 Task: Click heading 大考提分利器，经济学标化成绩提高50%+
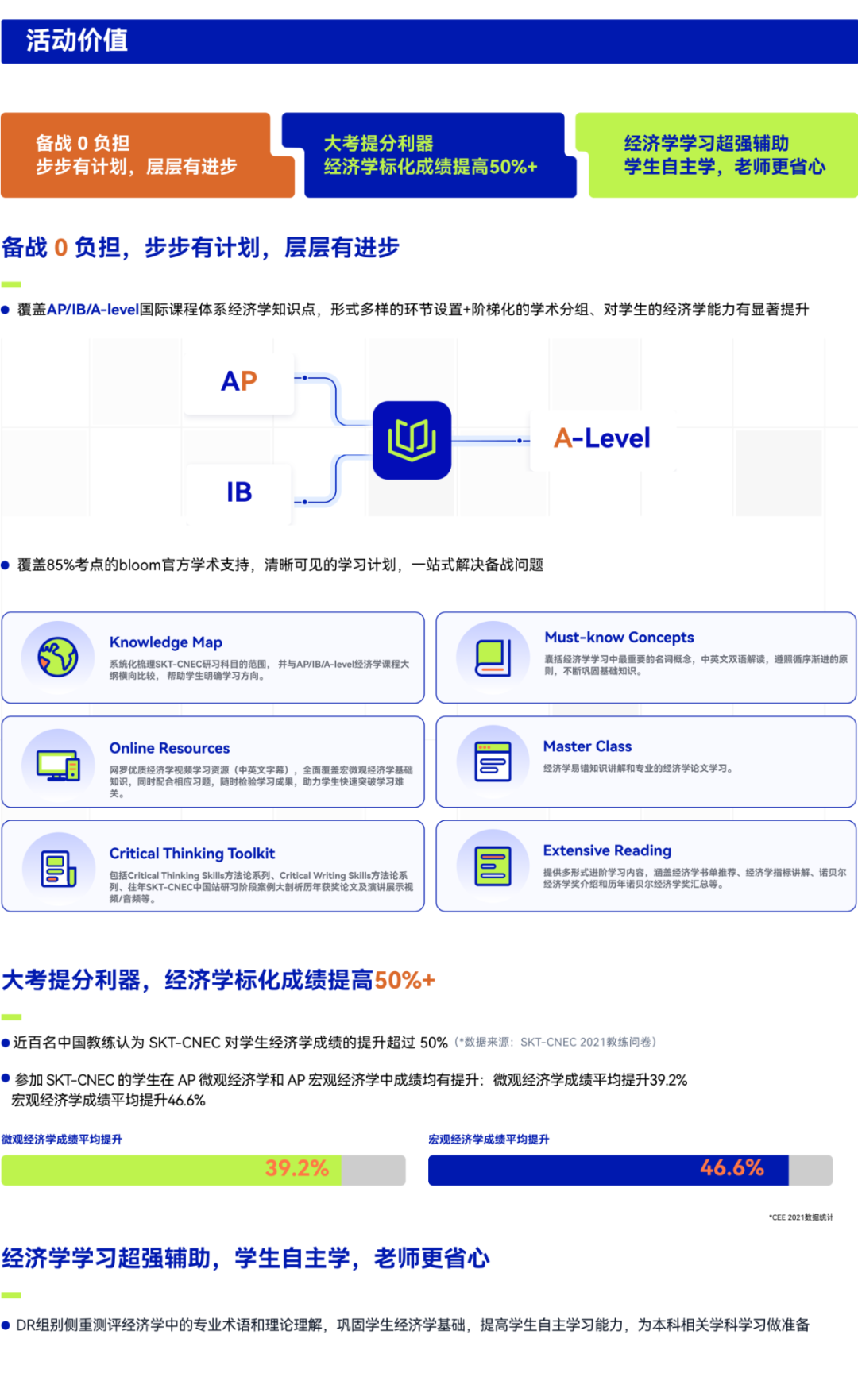[x=218, y=980]
